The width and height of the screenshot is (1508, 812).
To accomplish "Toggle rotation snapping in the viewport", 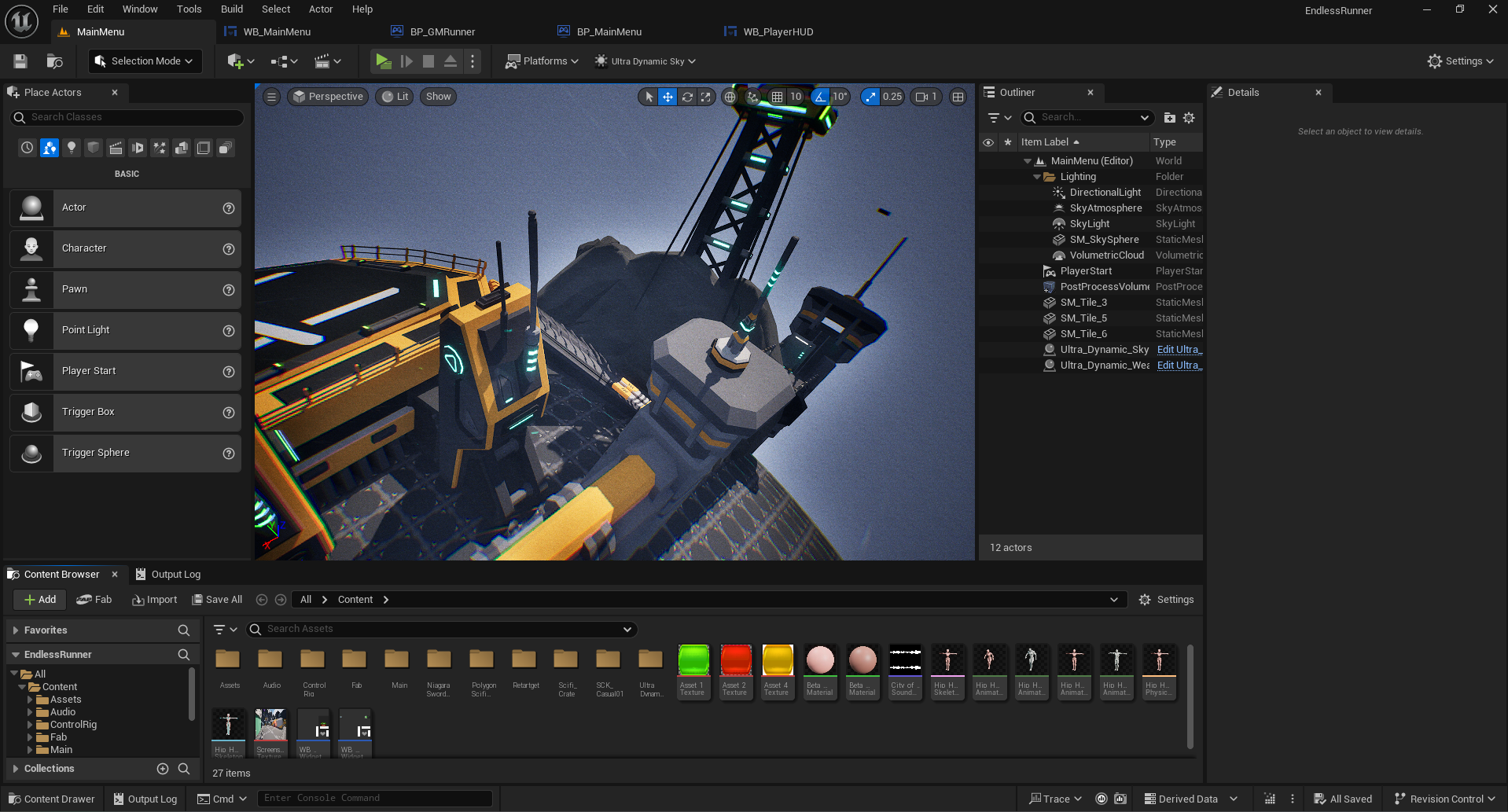I will 820,97.
